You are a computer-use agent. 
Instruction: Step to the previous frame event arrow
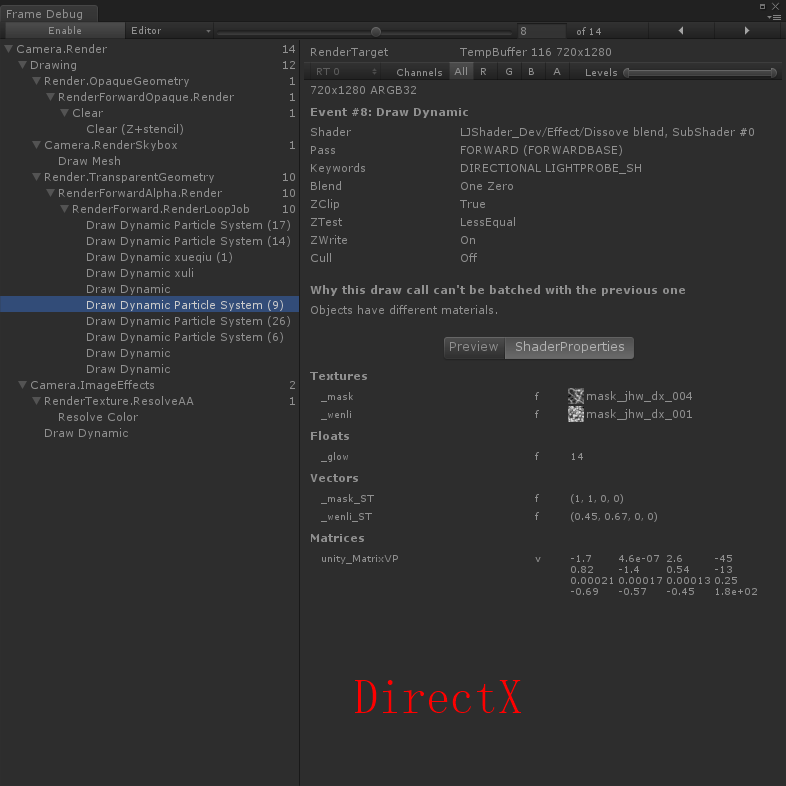pos(681,31)
